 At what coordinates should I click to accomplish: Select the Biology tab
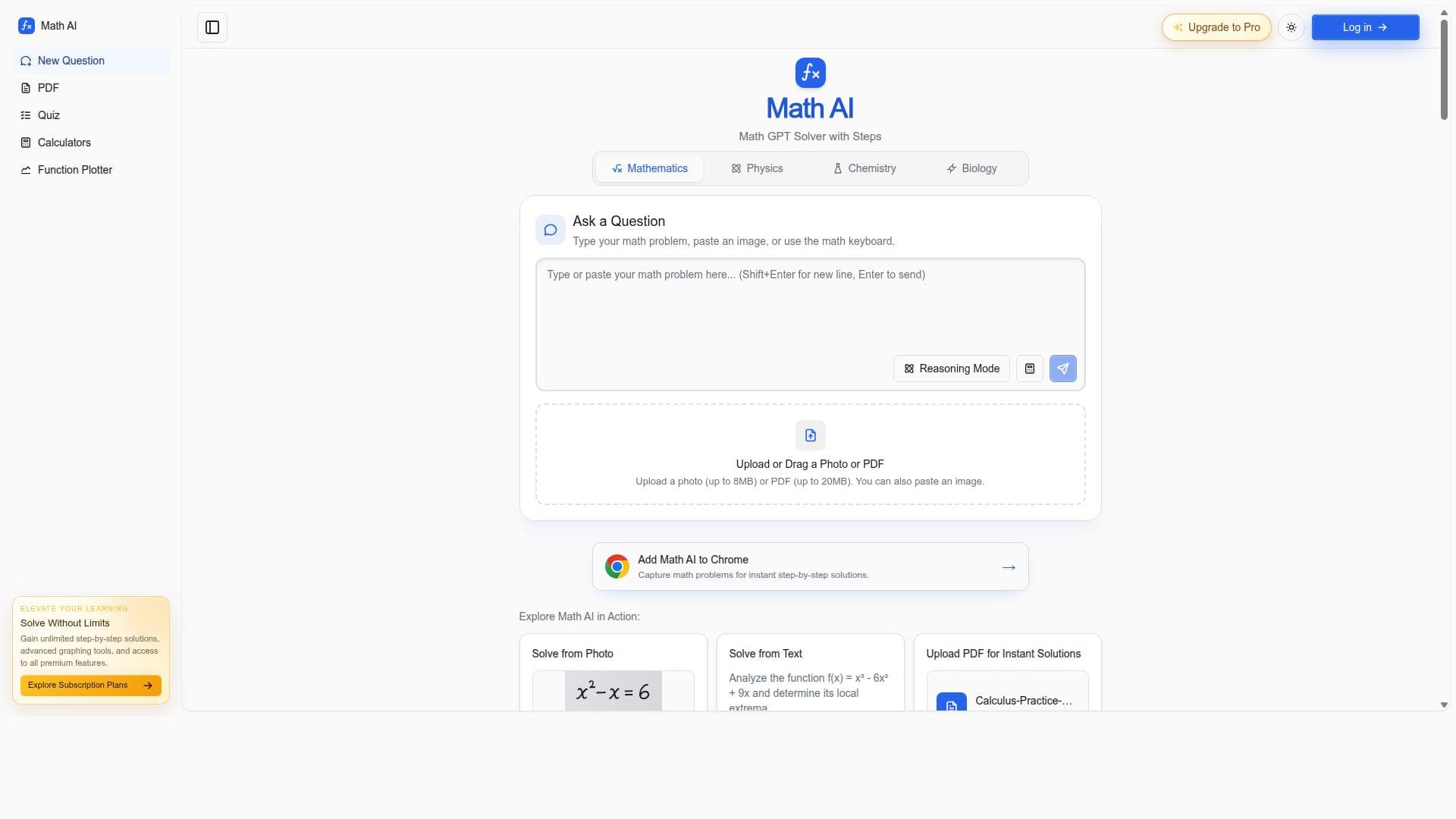(971, 168)
